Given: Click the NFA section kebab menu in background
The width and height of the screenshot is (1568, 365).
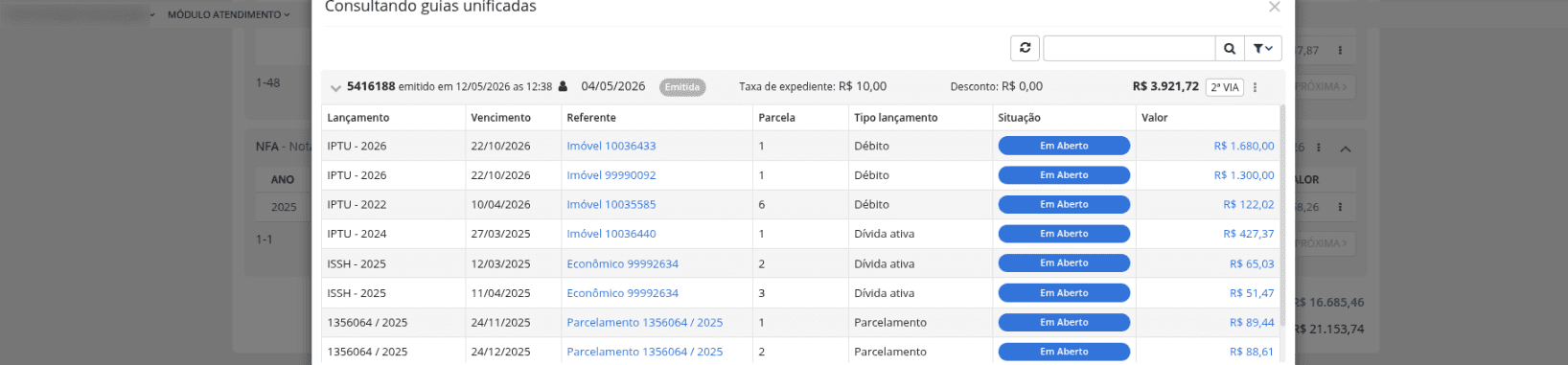Looking at the screenshot, I should [x=1319, y=148].
